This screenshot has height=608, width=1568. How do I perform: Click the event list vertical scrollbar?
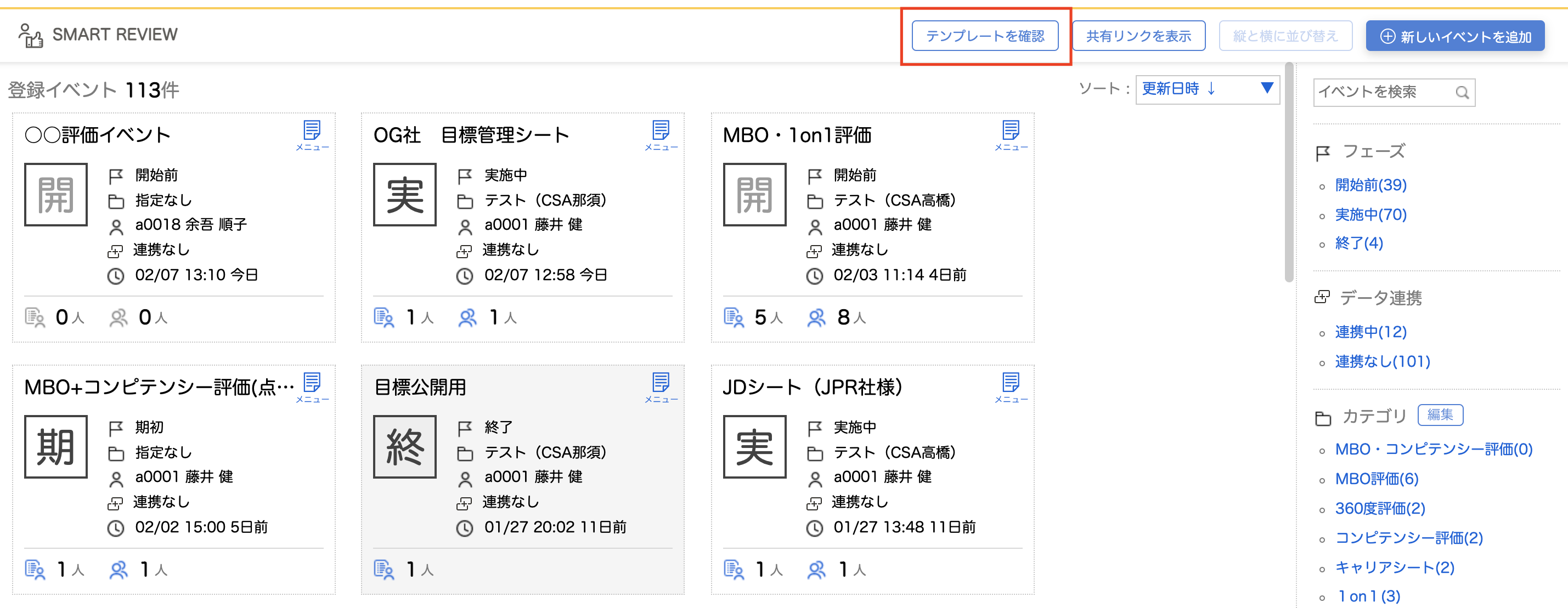click(1288, 173)
